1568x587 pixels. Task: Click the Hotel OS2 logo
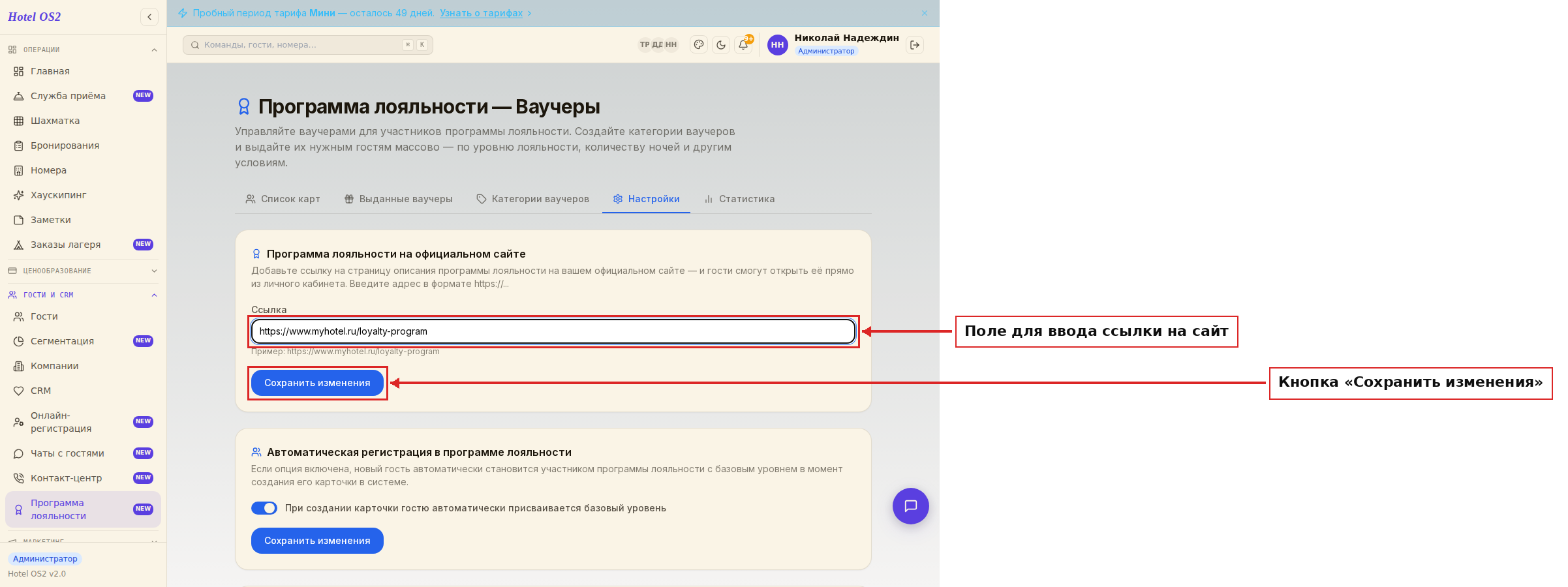[x=35, y=17]
